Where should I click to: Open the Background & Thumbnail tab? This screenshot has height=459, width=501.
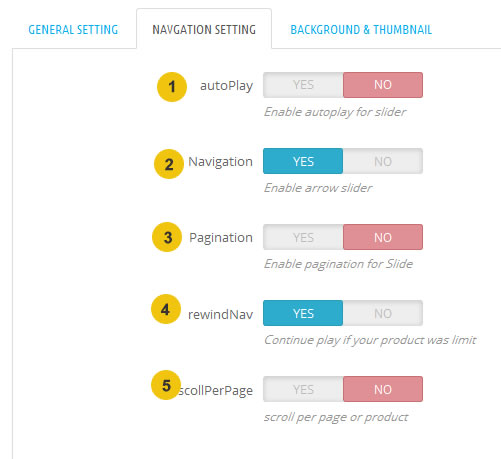pyautogui.click(x=361, y=30)
